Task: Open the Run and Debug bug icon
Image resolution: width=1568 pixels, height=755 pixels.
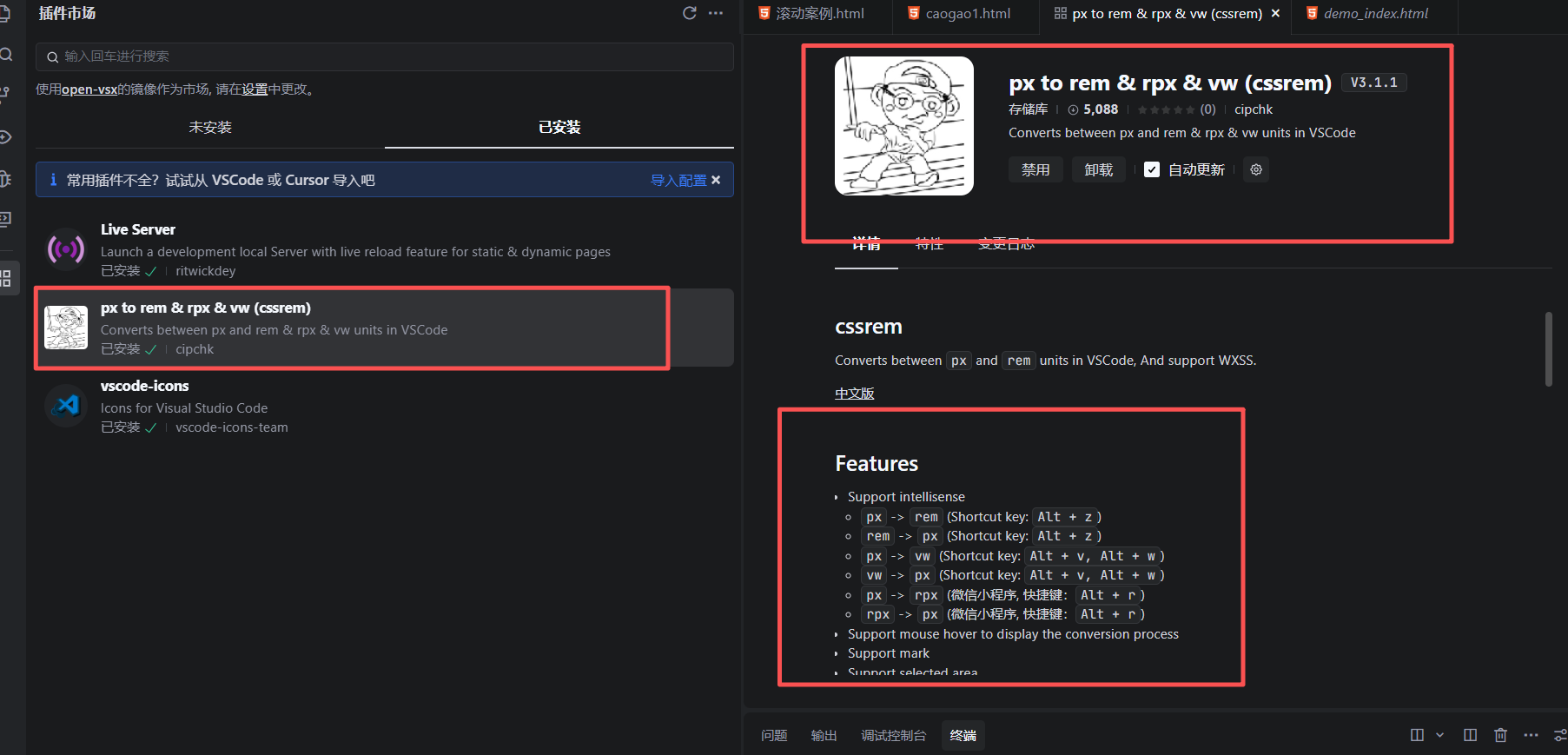Action: (x=4, y=179)
